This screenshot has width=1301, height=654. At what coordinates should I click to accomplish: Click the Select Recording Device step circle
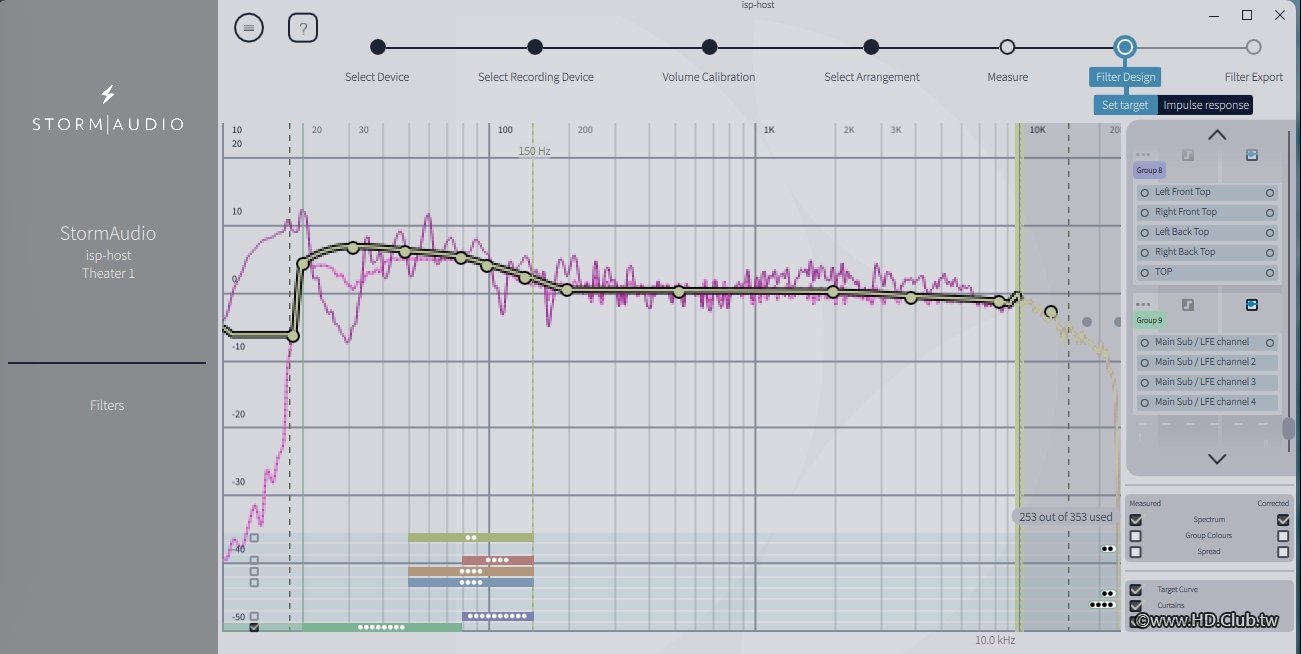pos(535,47)
